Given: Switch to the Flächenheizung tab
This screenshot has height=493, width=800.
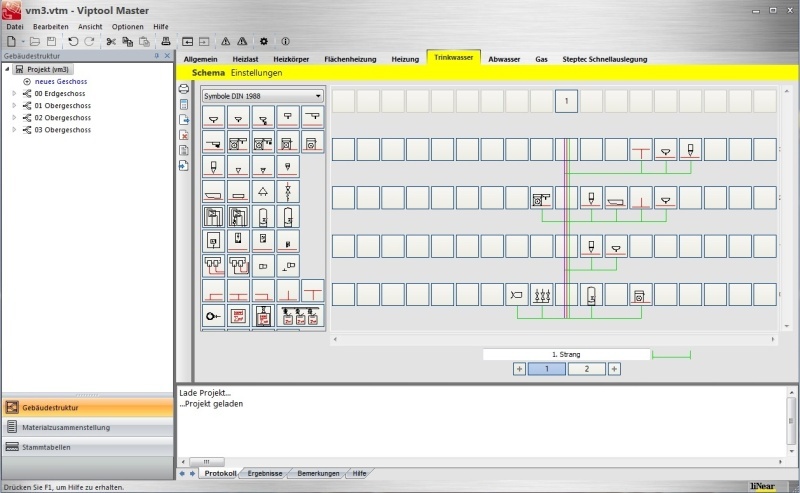Looking at the screenshot, I should click(x=350, y=59).
